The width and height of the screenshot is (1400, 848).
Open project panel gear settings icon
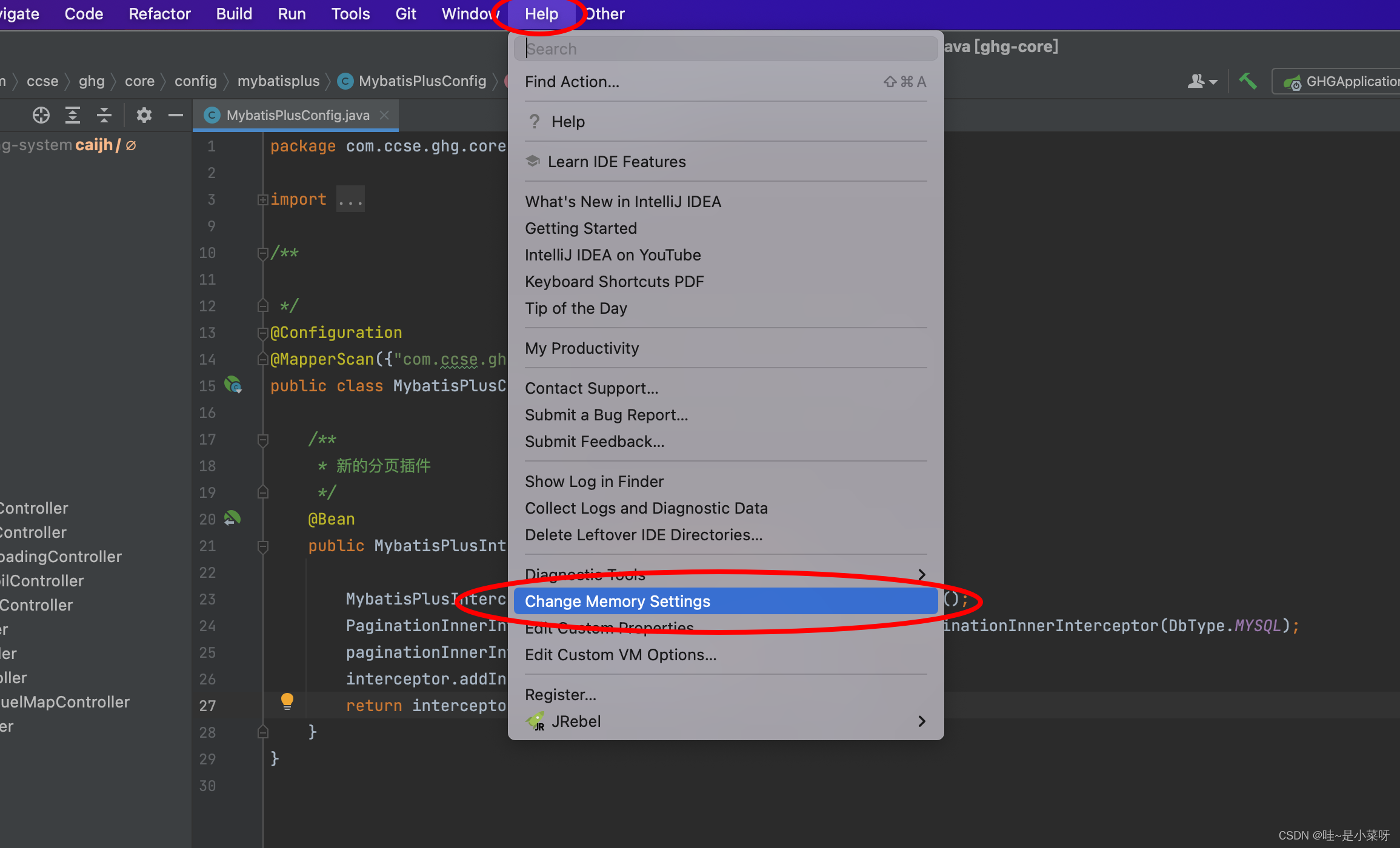pyautogui.click(x=144, y=115)
